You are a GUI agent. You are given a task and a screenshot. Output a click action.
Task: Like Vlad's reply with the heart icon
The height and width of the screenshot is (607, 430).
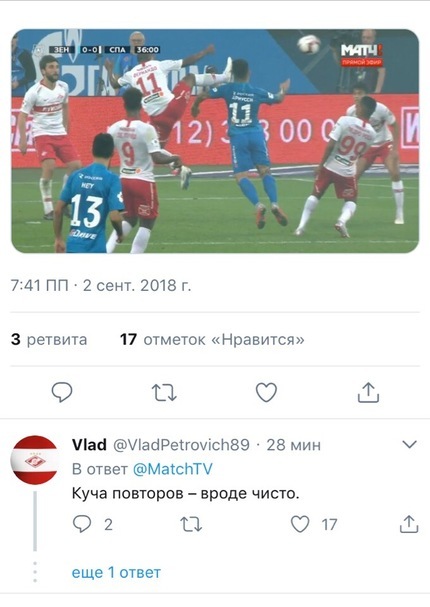(300, 524)
